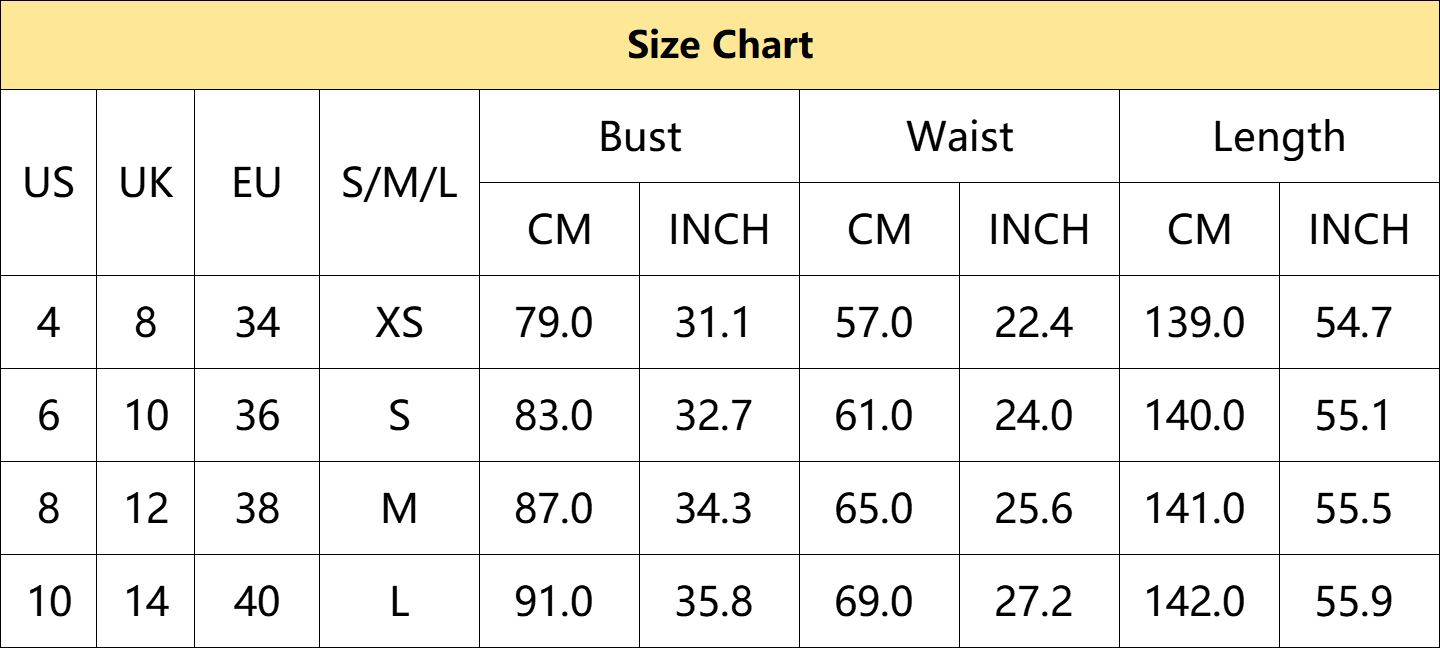Click the 140.0 length CM cell
This screenshot has width=1440, height=649.
click(1200, 416)
